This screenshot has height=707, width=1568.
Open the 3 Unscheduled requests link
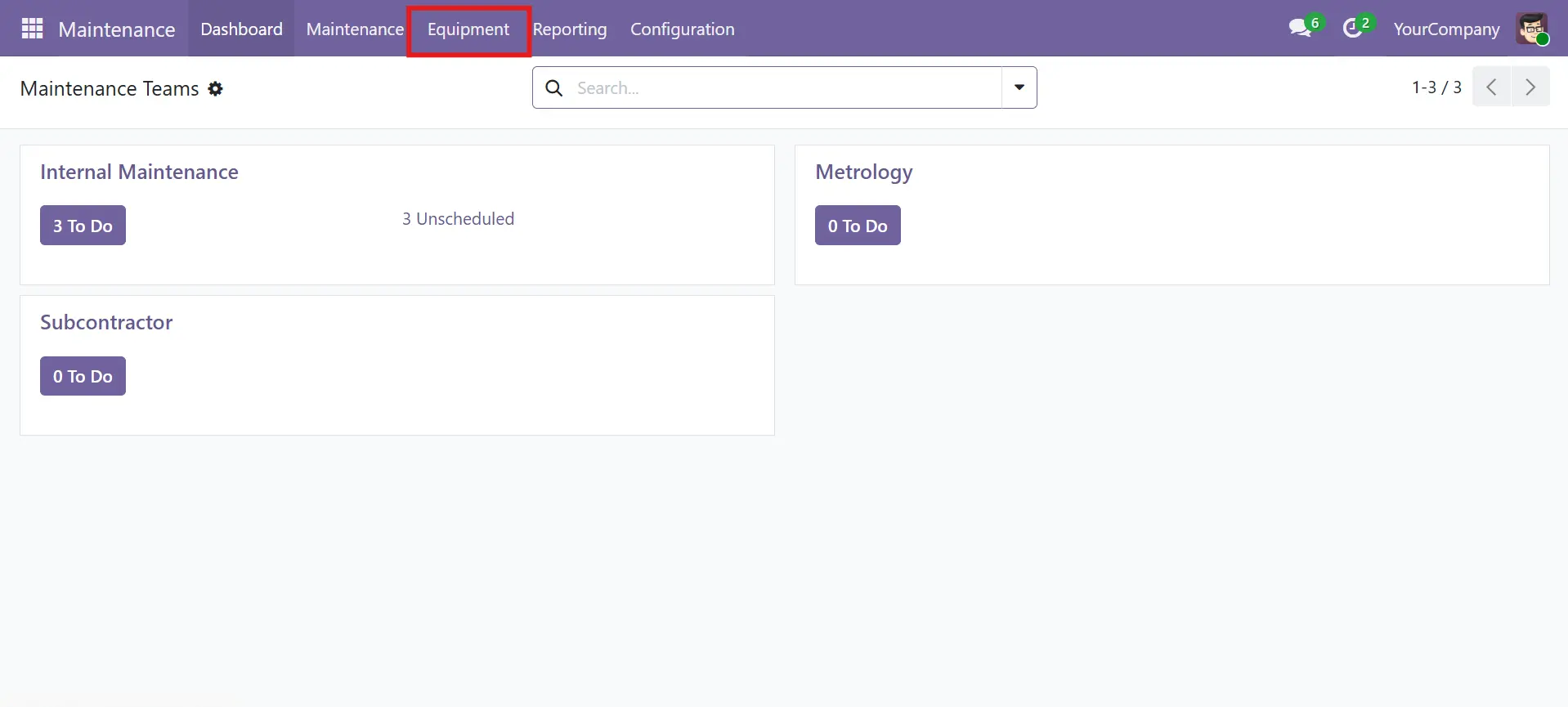coord(458,219)
